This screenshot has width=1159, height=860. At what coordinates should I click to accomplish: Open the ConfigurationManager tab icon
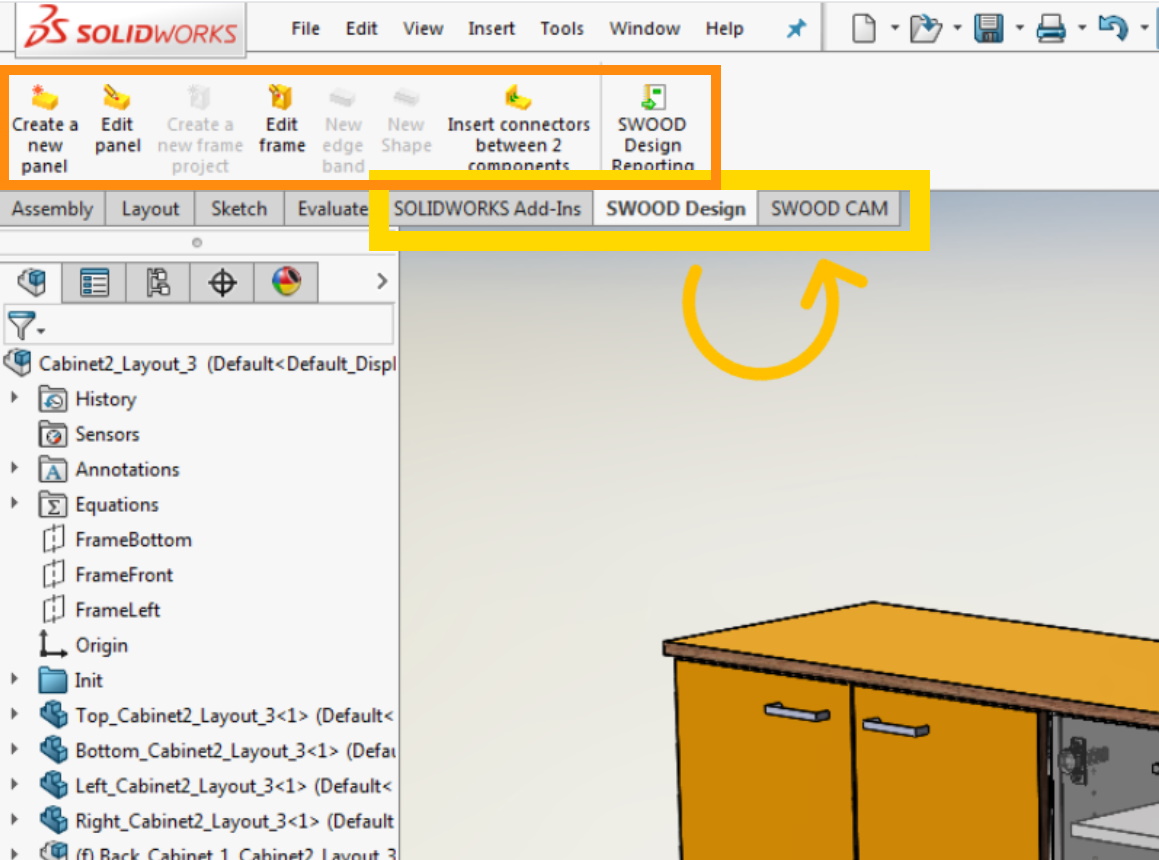click(158, 283)
